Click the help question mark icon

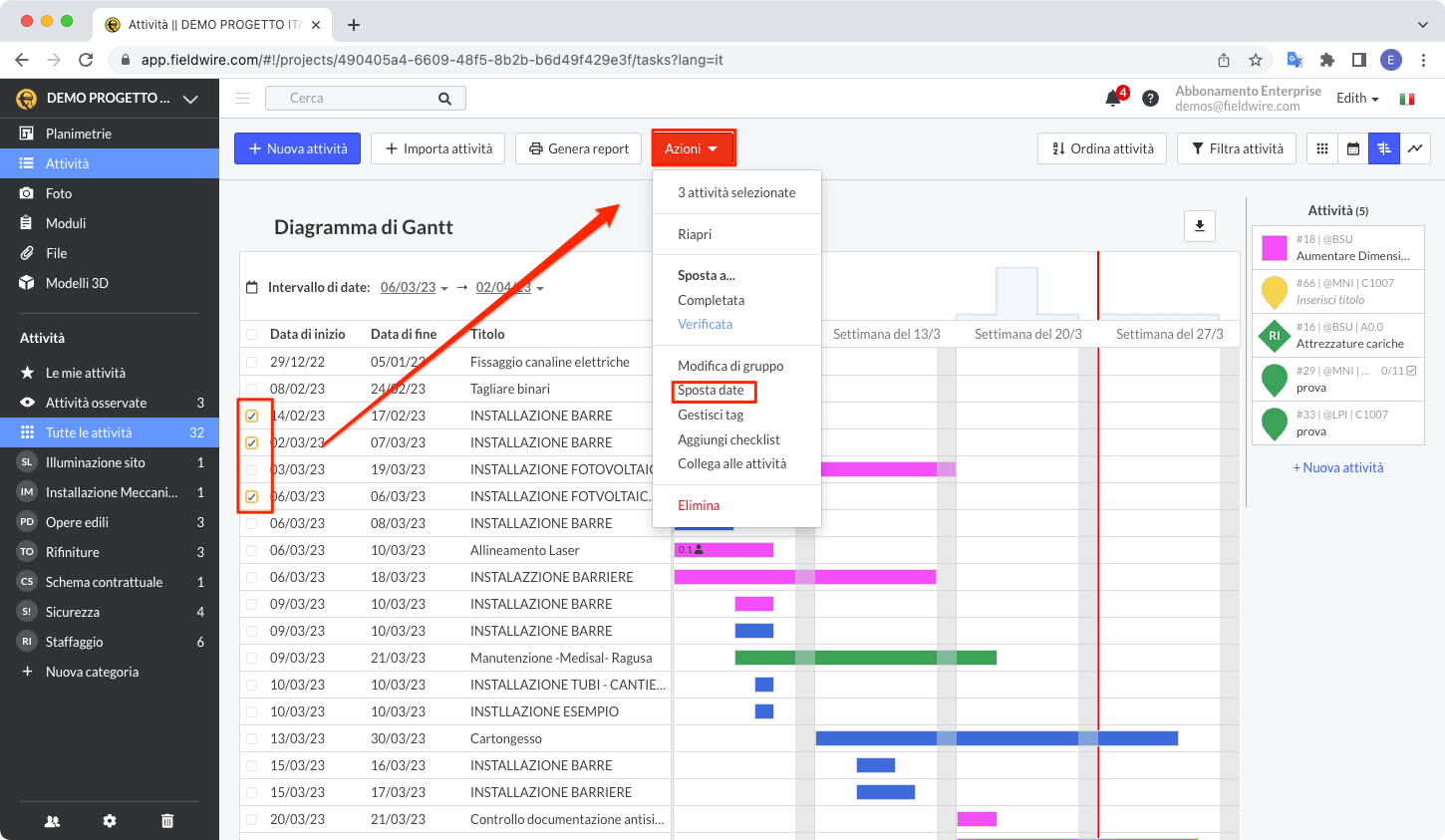1150,98
